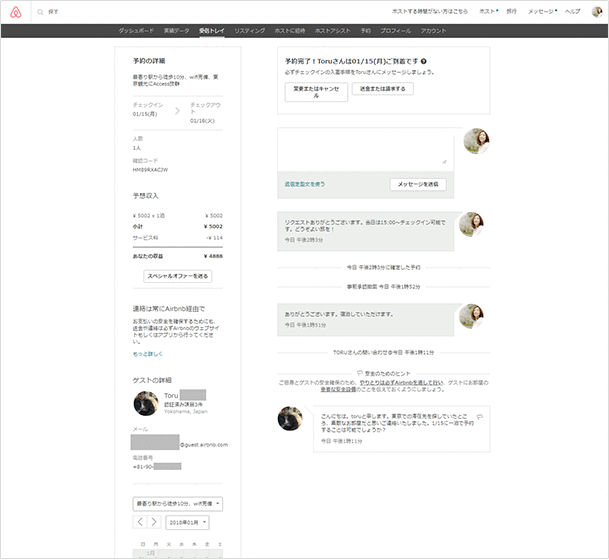
Task: Switch to the リスティング tab
Action: click(250, 31)
